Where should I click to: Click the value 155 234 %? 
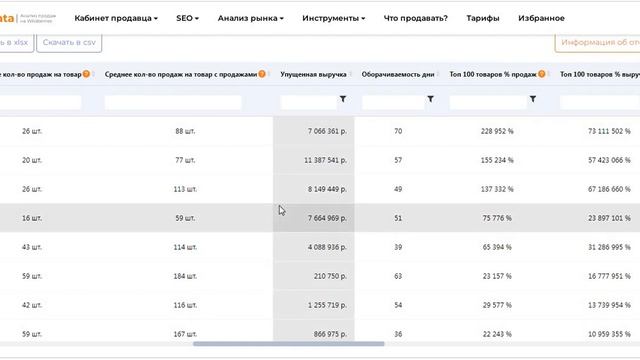497,160
